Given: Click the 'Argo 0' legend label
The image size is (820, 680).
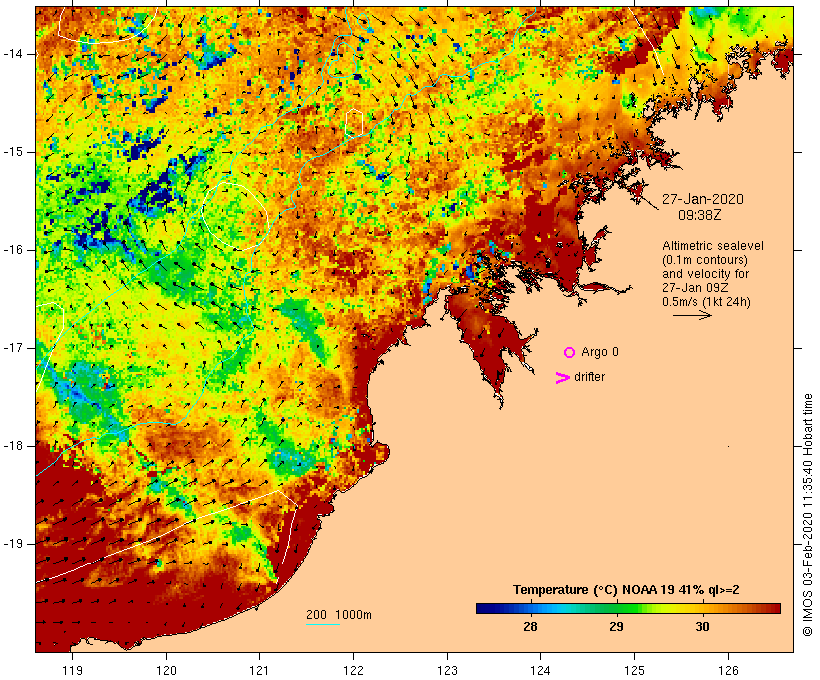Looking at the screenshot, I should coord(600,352).
